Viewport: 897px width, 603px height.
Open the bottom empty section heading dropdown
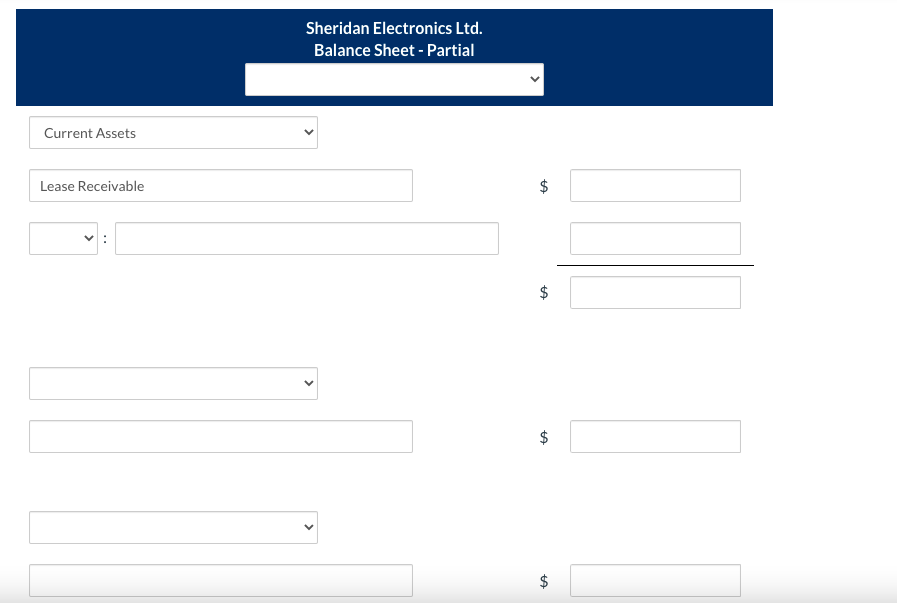[x=173, y=527]
